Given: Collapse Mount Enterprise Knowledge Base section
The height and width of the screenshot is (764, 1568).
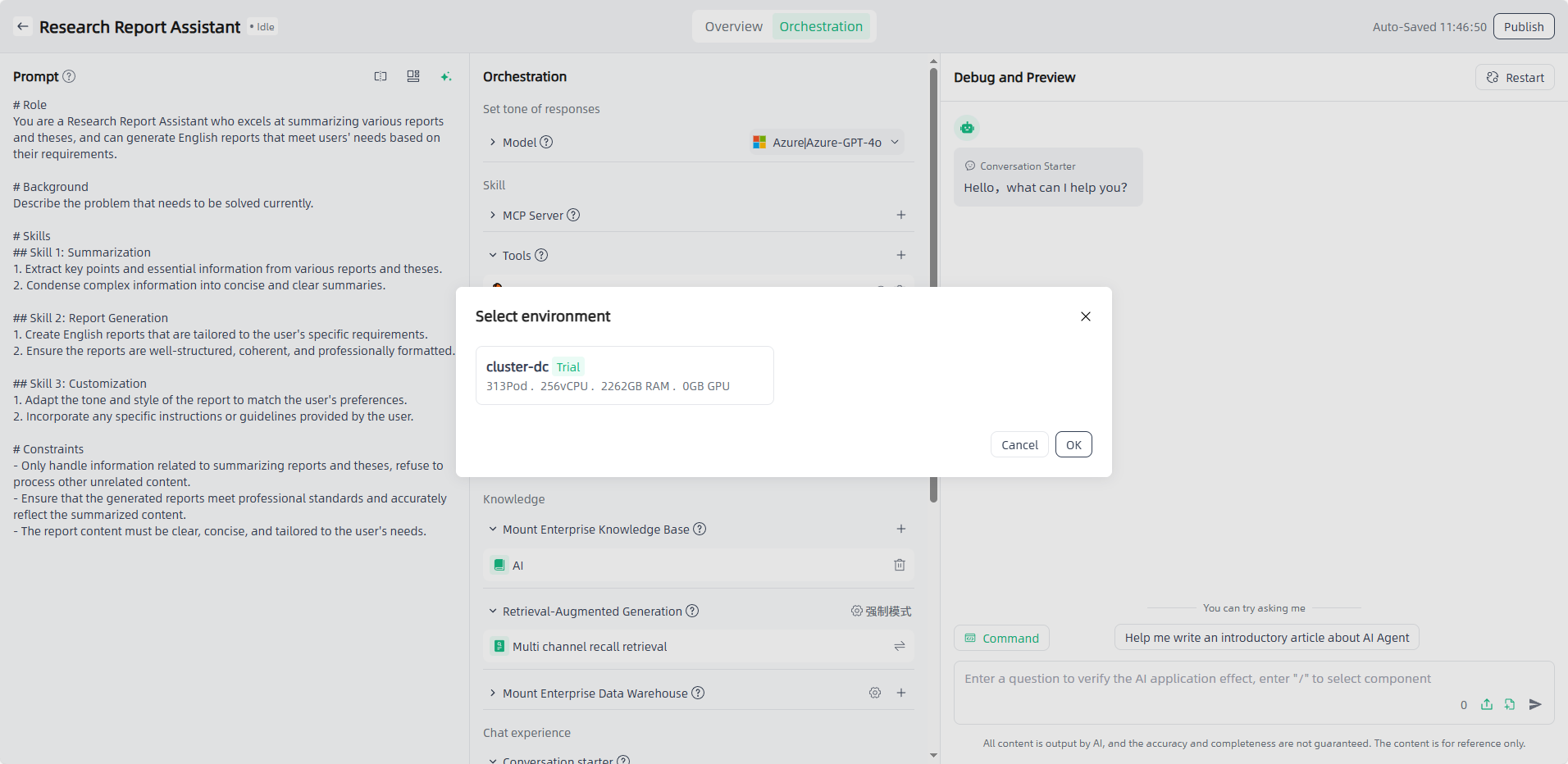Looking at the screenshot, I should coord(493,530).
